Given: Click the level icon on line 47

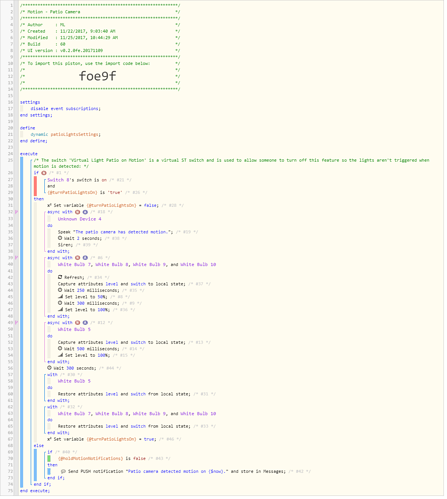Looking at the screenshot, I should coord(60,310).
